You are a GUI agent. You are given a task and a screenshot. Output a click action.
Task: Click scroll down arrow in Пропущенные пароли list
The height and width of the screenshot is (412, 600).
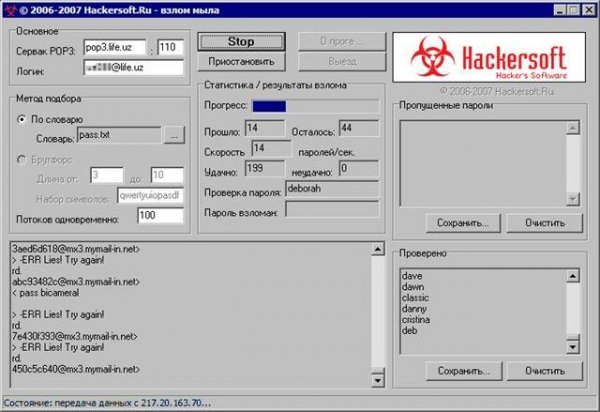tap(573, 199)
